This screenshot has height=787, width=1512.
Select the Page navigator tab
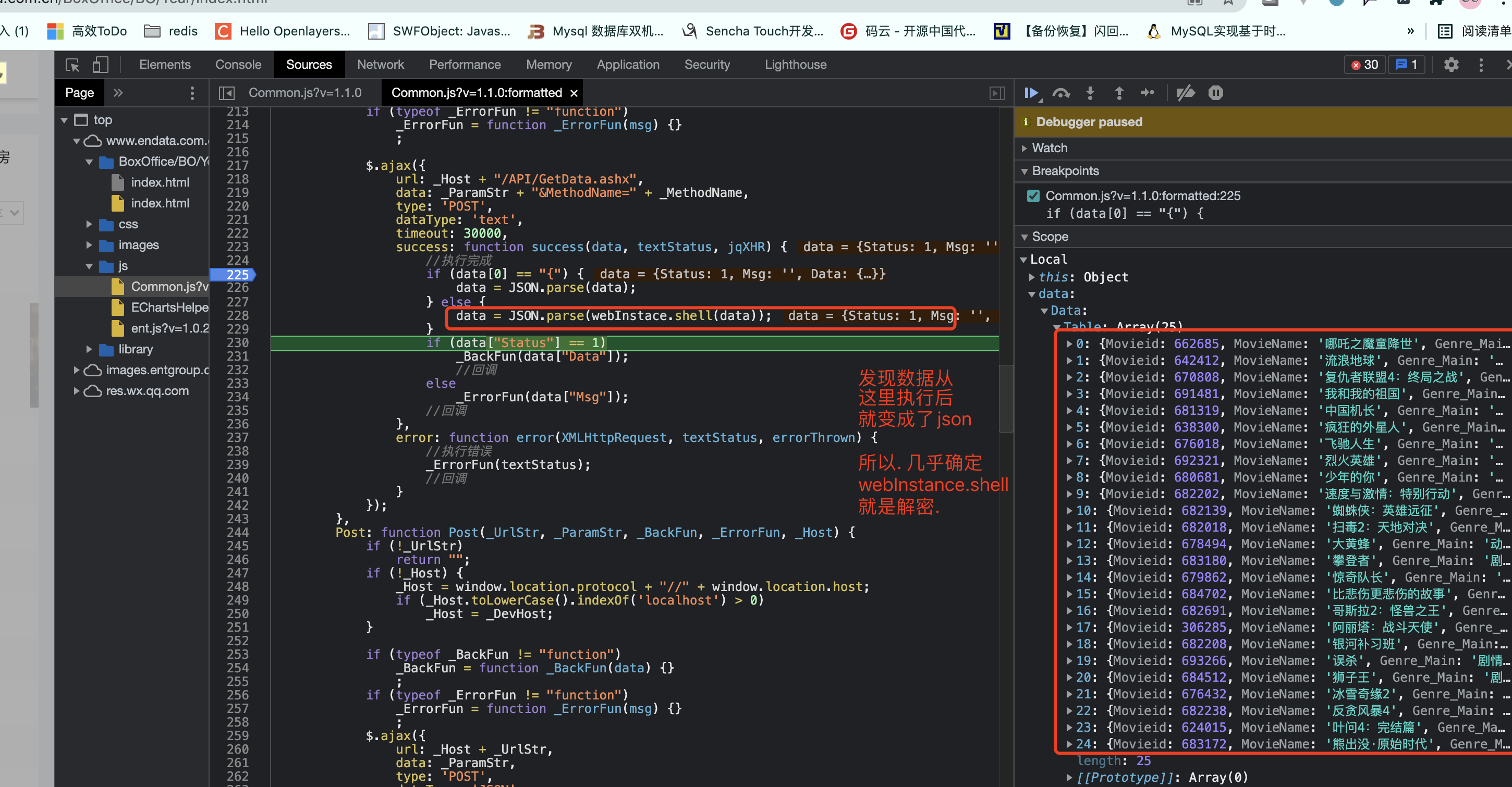(79, 93)
